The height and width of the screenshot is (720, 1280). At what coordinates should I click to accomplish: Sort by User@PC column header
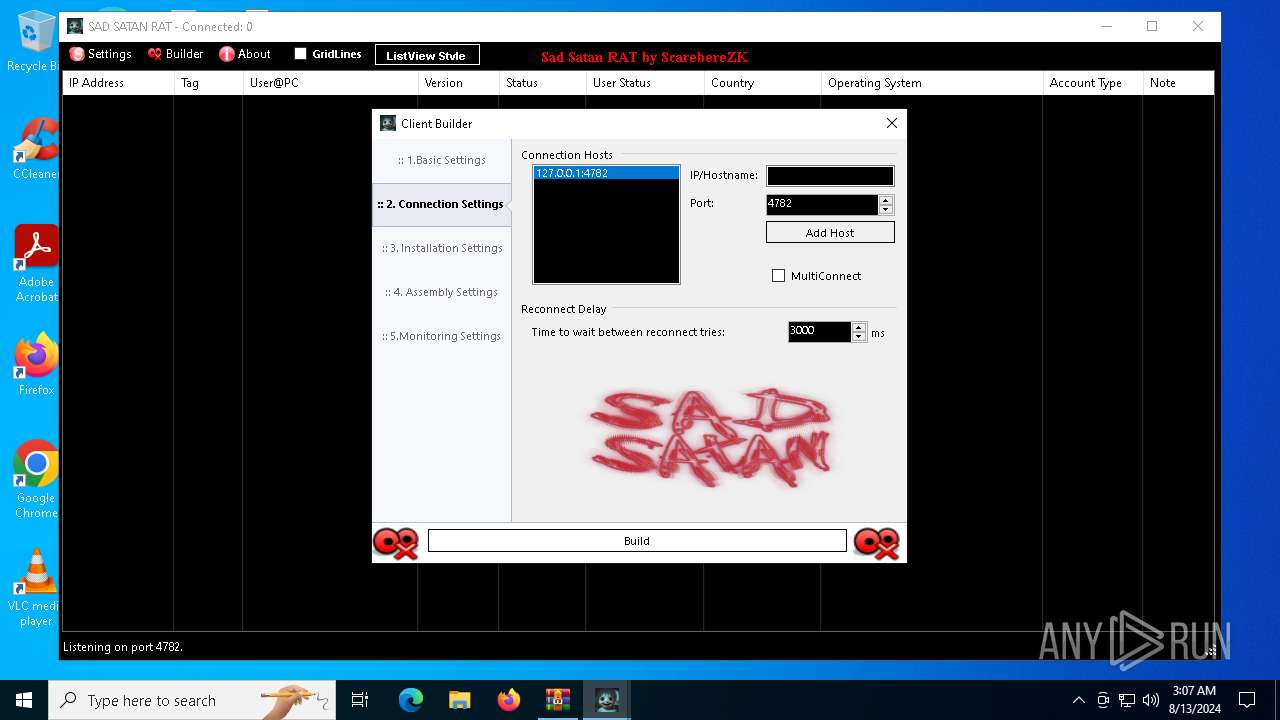[330, 83]
